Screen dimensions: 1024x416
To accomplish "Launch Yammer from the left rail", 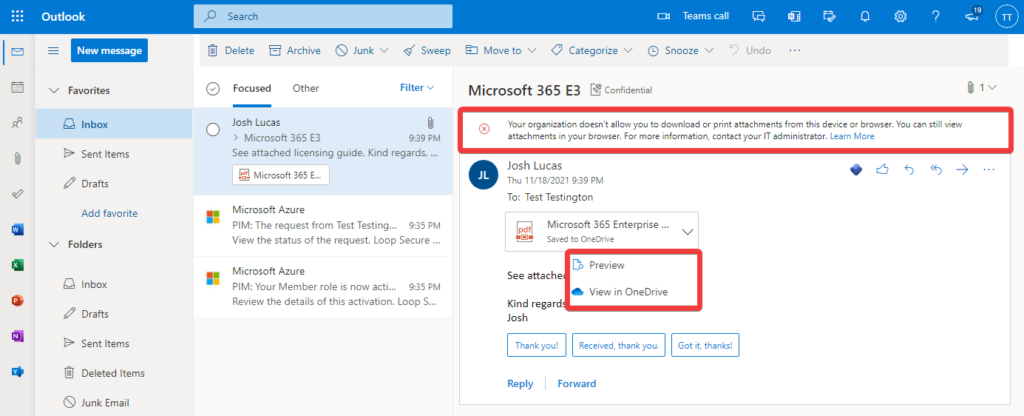I will 18,372.
